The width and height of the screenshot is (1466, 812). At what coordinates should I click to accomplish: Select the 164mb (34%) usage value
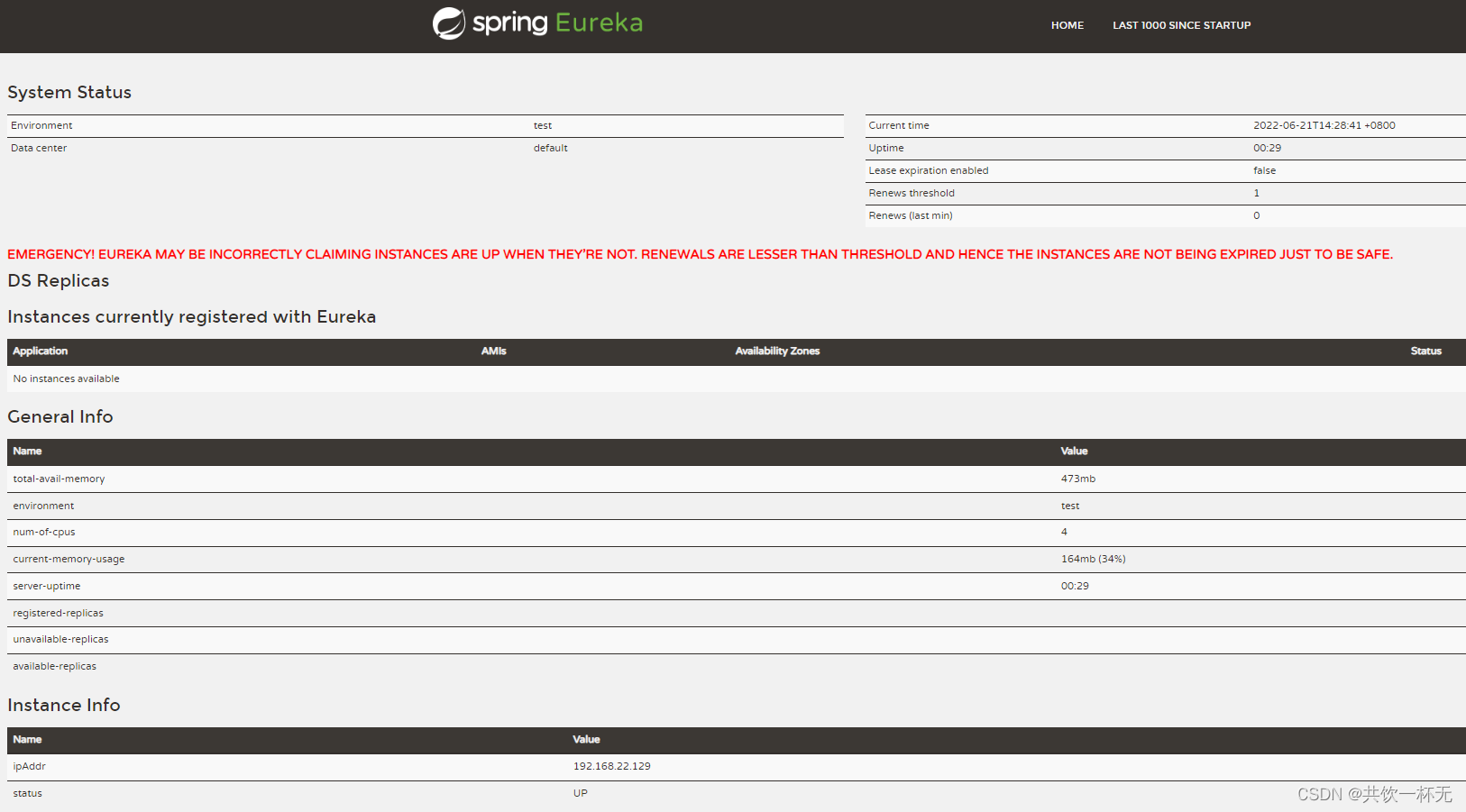1093,559
